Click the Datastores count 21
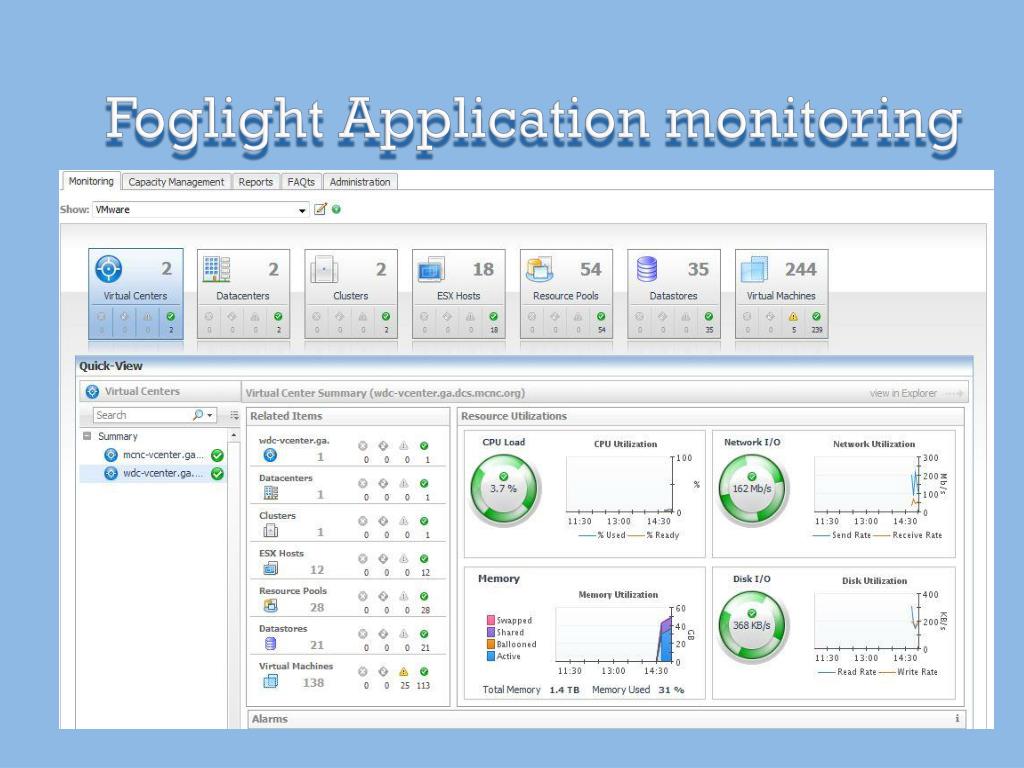Viewport: 1024px width, 768px height. click(x=317, y=645)
